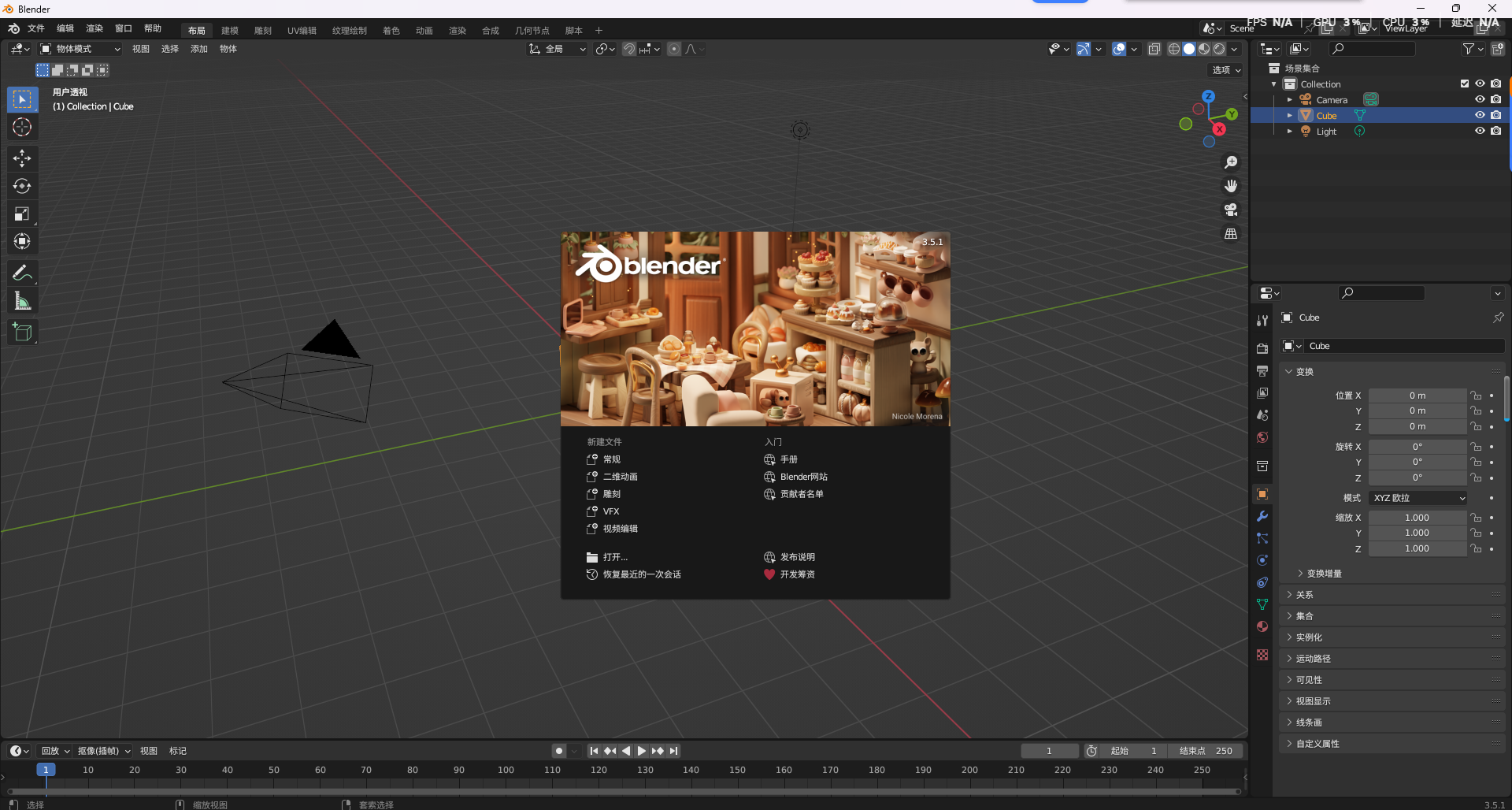Select the Rotate tool in the toolbar
Viewport: 1512px width, 810px height.
tap(22, 186)
